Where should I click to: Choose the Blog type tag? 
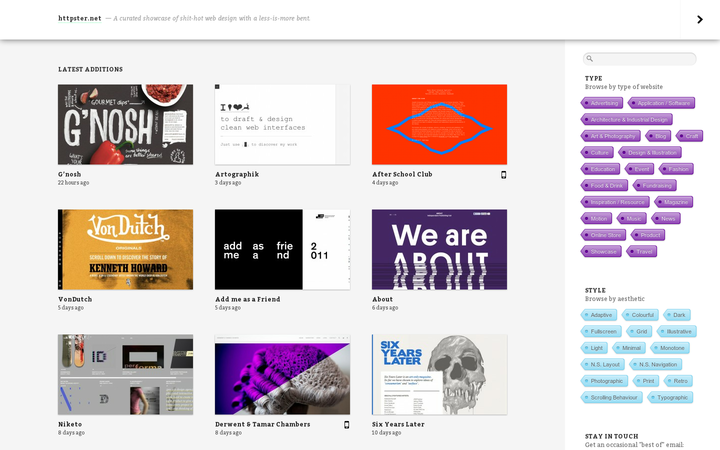658,136
